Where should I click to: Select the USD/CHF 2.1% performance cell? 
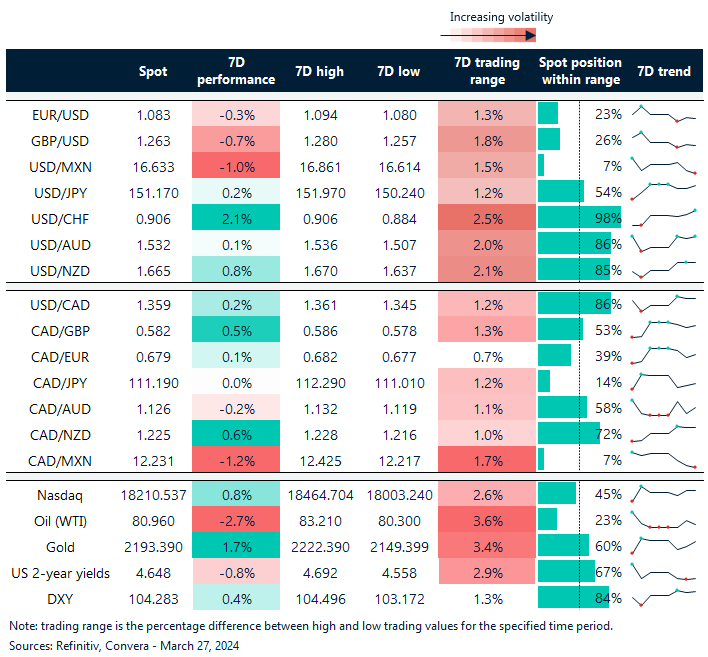[235, 217]
